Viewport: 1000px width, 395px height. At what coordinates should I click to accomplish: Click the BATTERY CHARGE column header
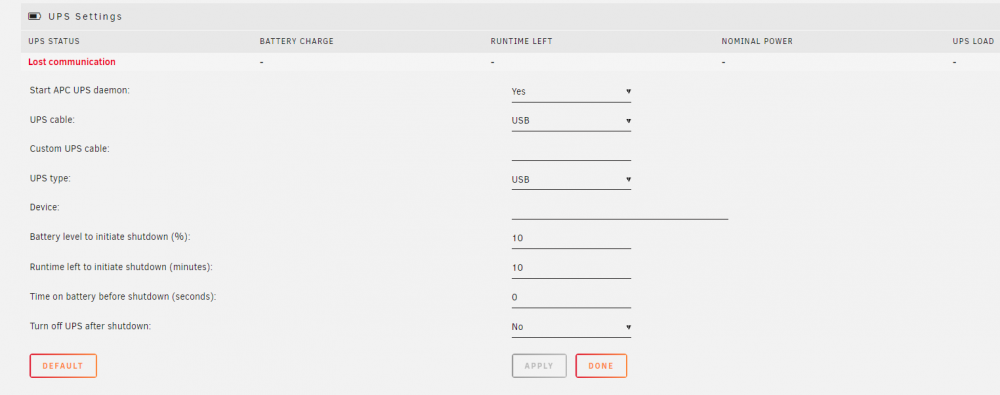[x=297, y=41]
